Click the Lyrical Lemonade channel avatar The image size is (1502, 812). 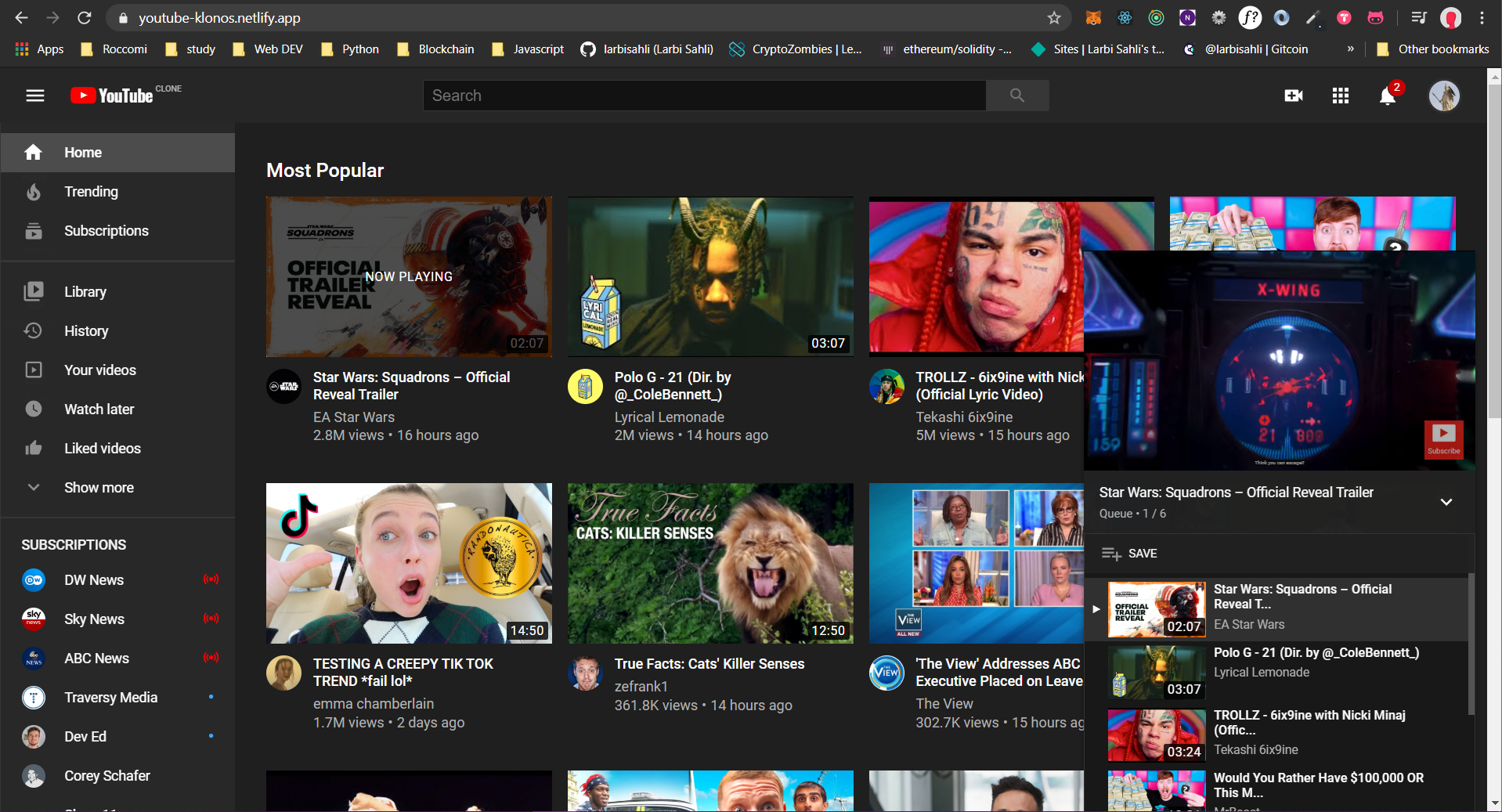click(585, 386)
